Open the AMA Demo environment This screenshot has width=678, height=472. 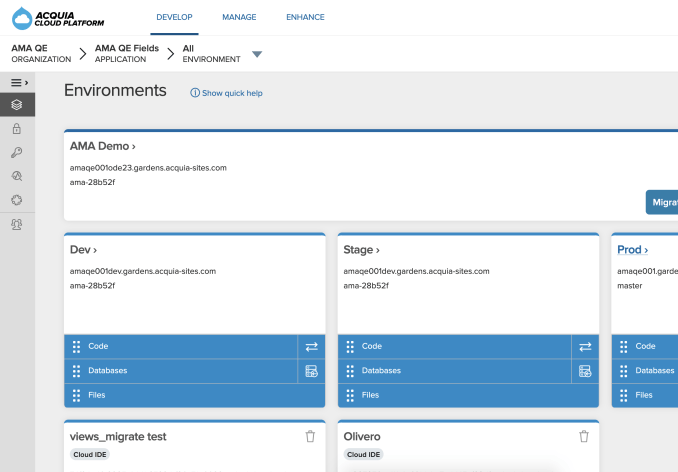[x=103, y=146]
